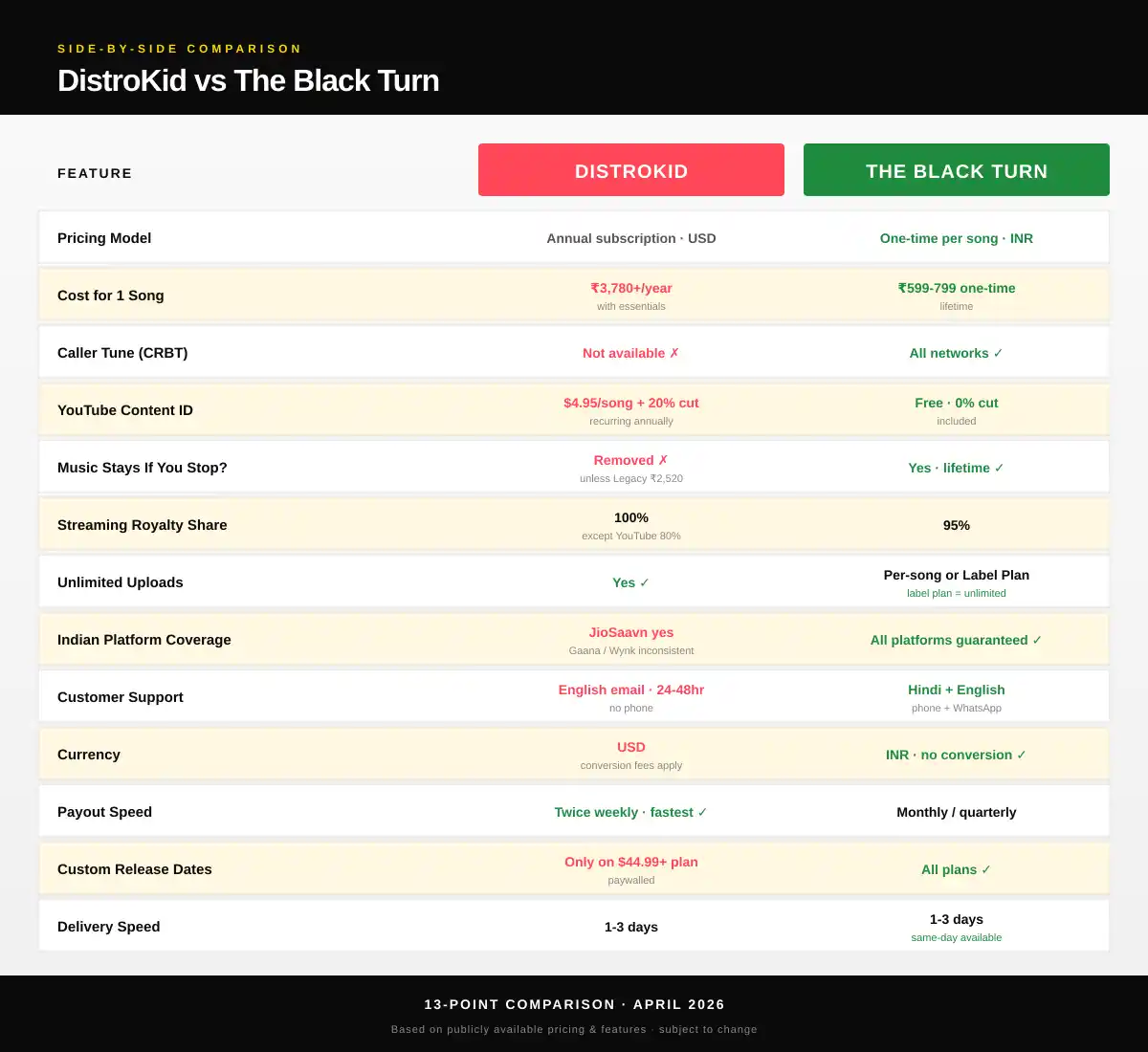Click the FEATURE column header
Screen dimensions: 1148x1052
(x=94, y=173)
